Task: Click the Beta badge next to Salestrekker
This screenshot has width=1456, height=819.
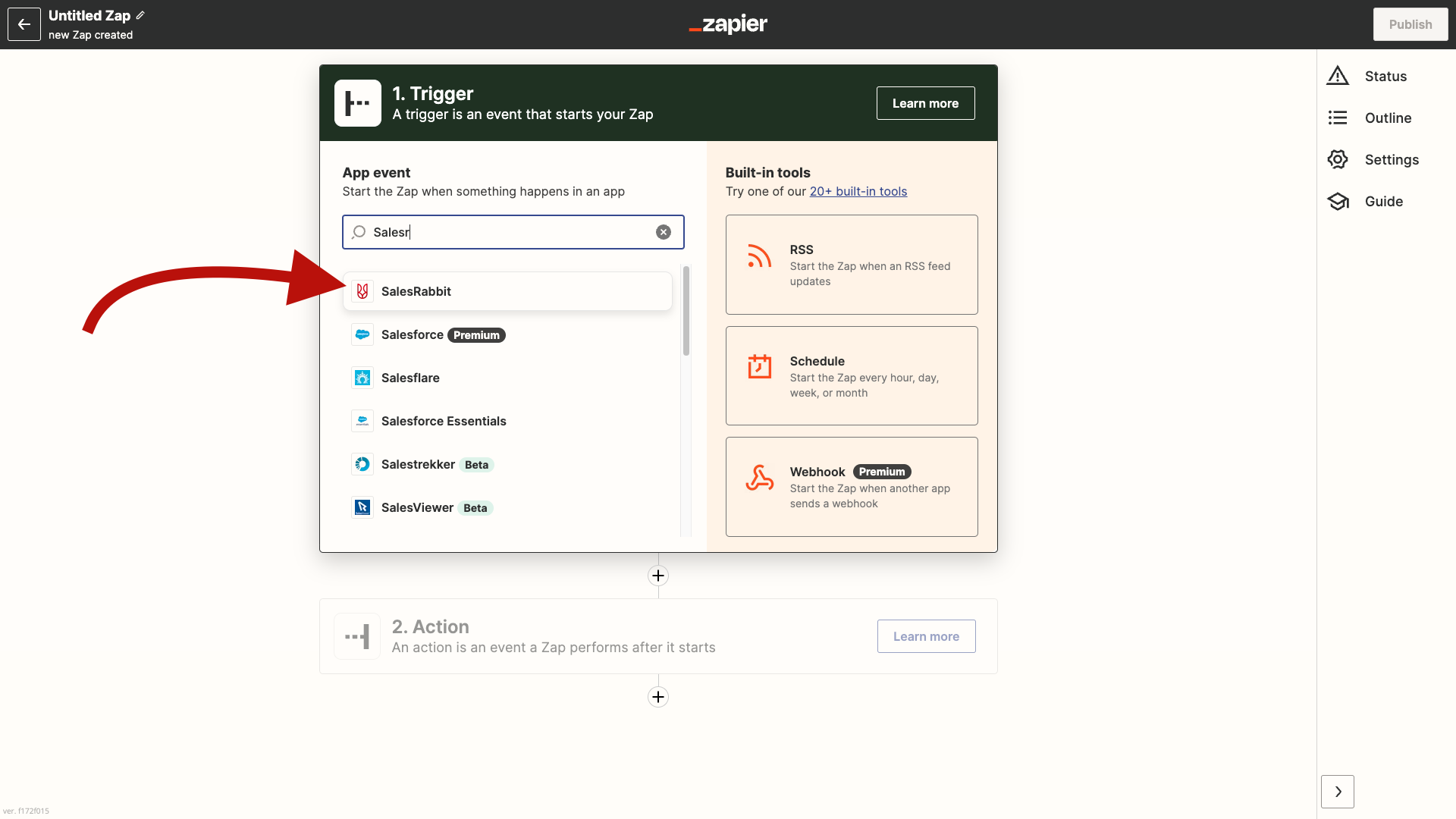Action: point(476,465)
